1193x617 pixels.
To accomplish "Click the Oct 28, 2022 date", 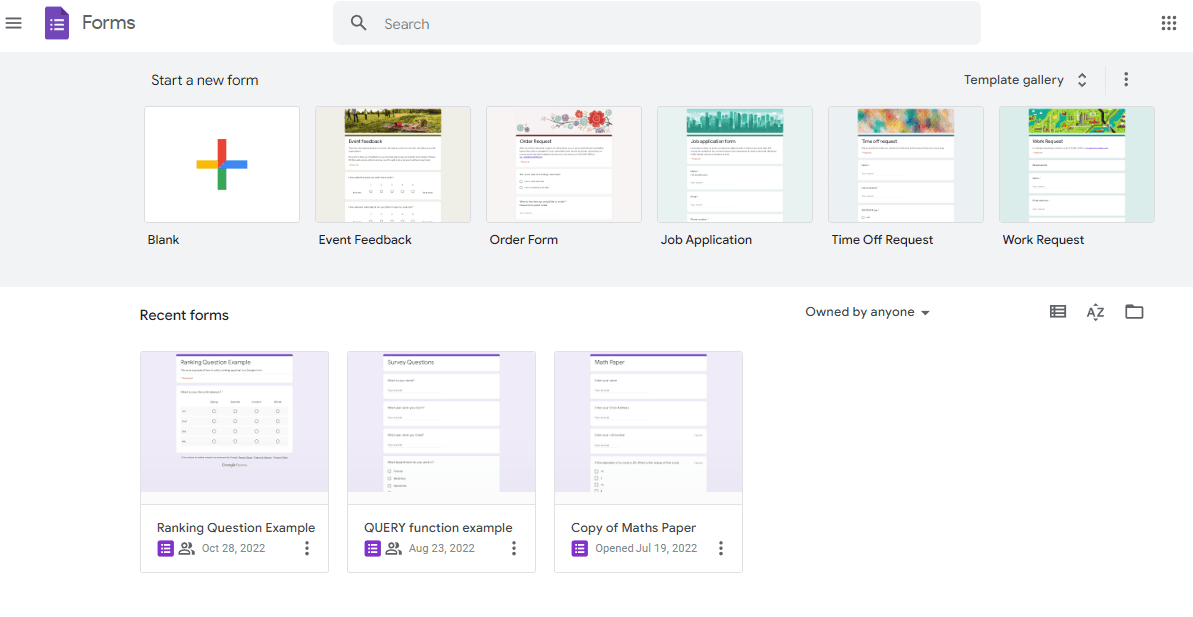I will pyautogui.click(x=234, y=548).
